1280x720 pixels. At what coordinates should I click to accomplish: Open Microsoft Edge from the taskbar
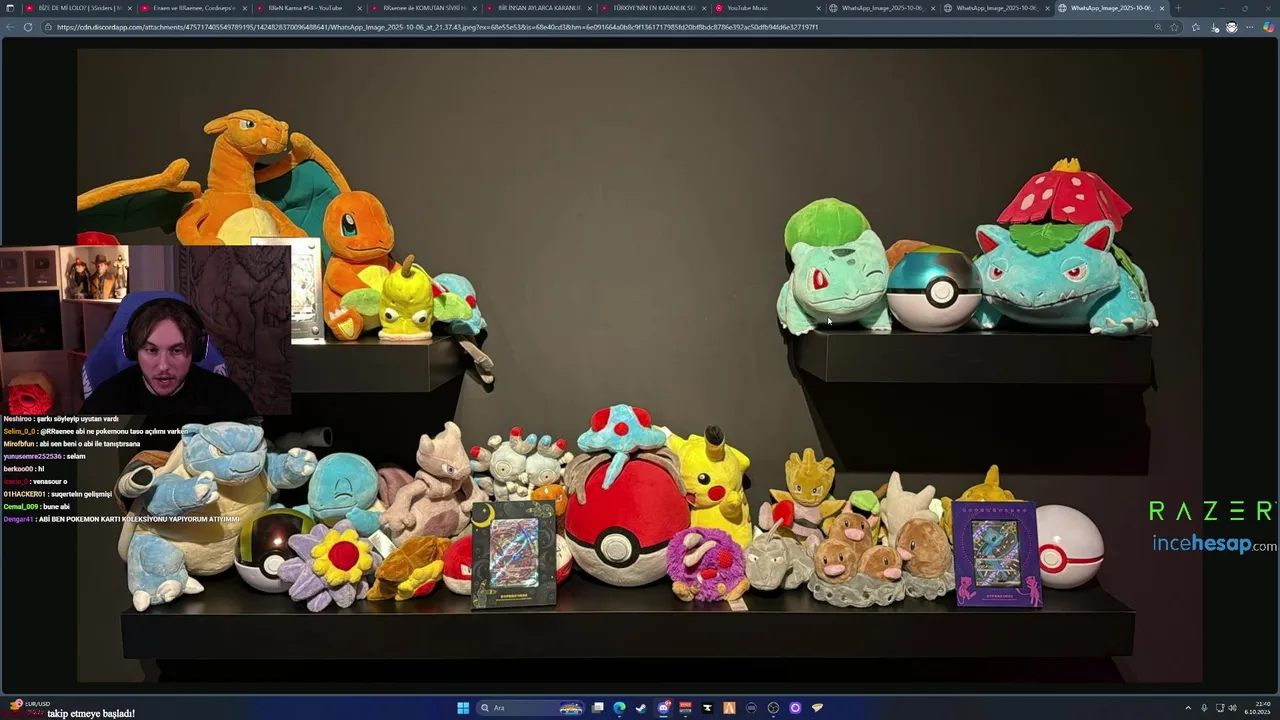619,708
